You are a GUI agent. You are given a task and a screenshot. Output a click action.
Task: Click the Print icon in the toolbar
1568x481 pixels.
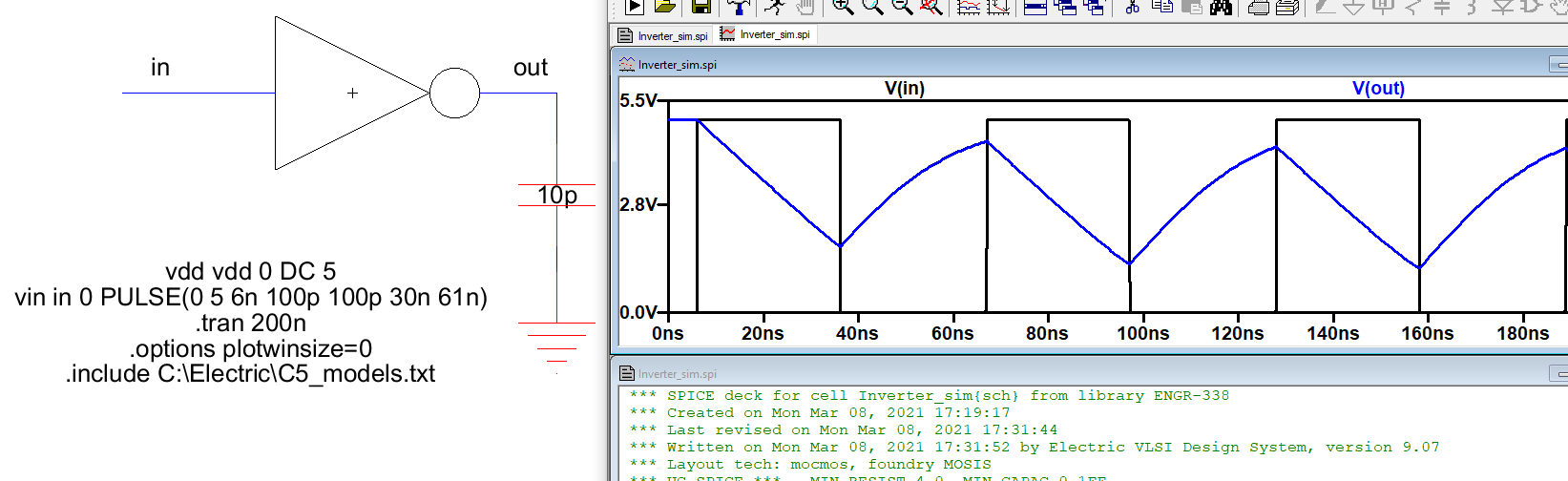coord(1259,8)
